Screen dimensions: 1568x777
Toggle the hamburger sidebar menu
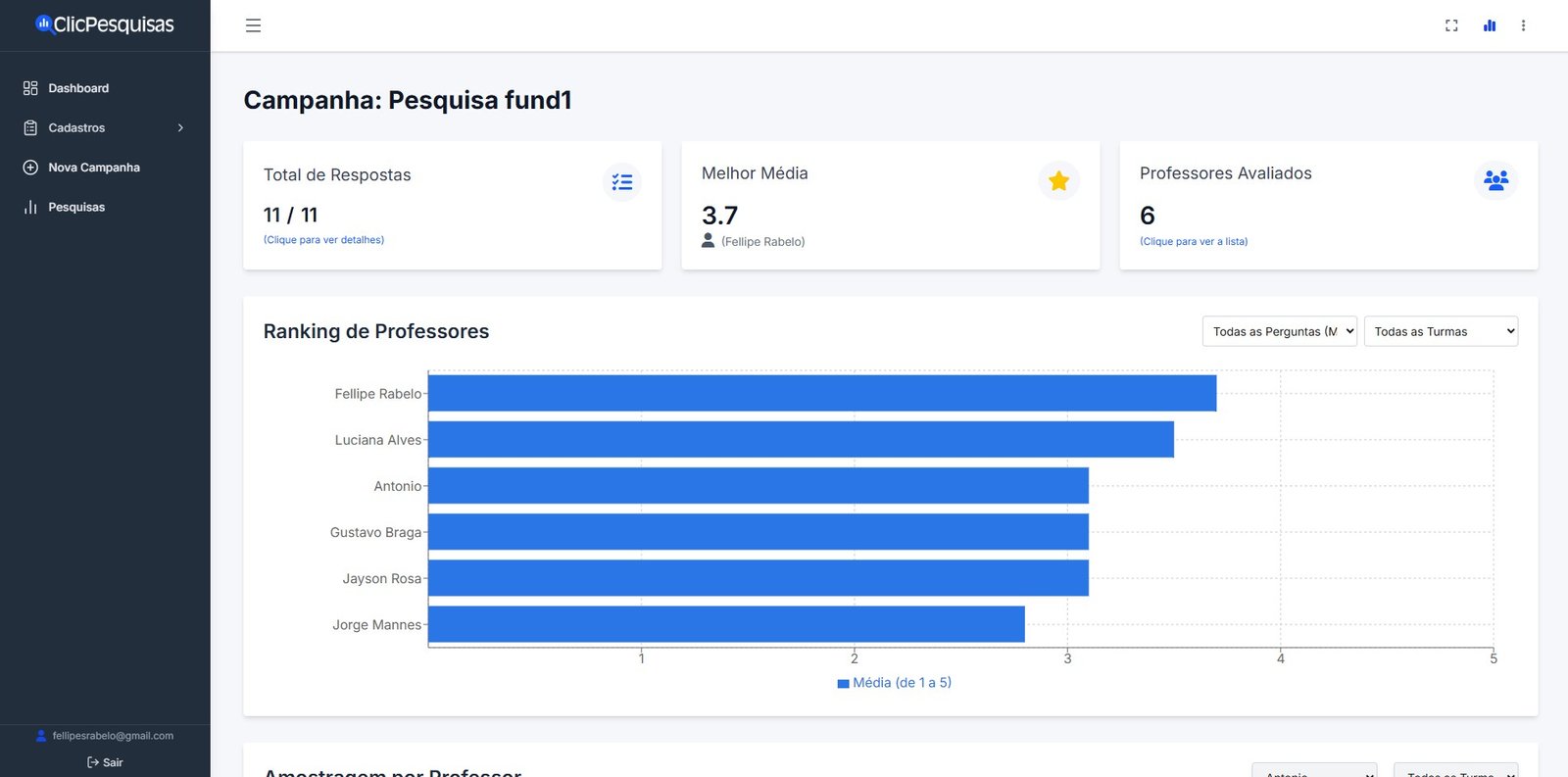coord(253,25)
